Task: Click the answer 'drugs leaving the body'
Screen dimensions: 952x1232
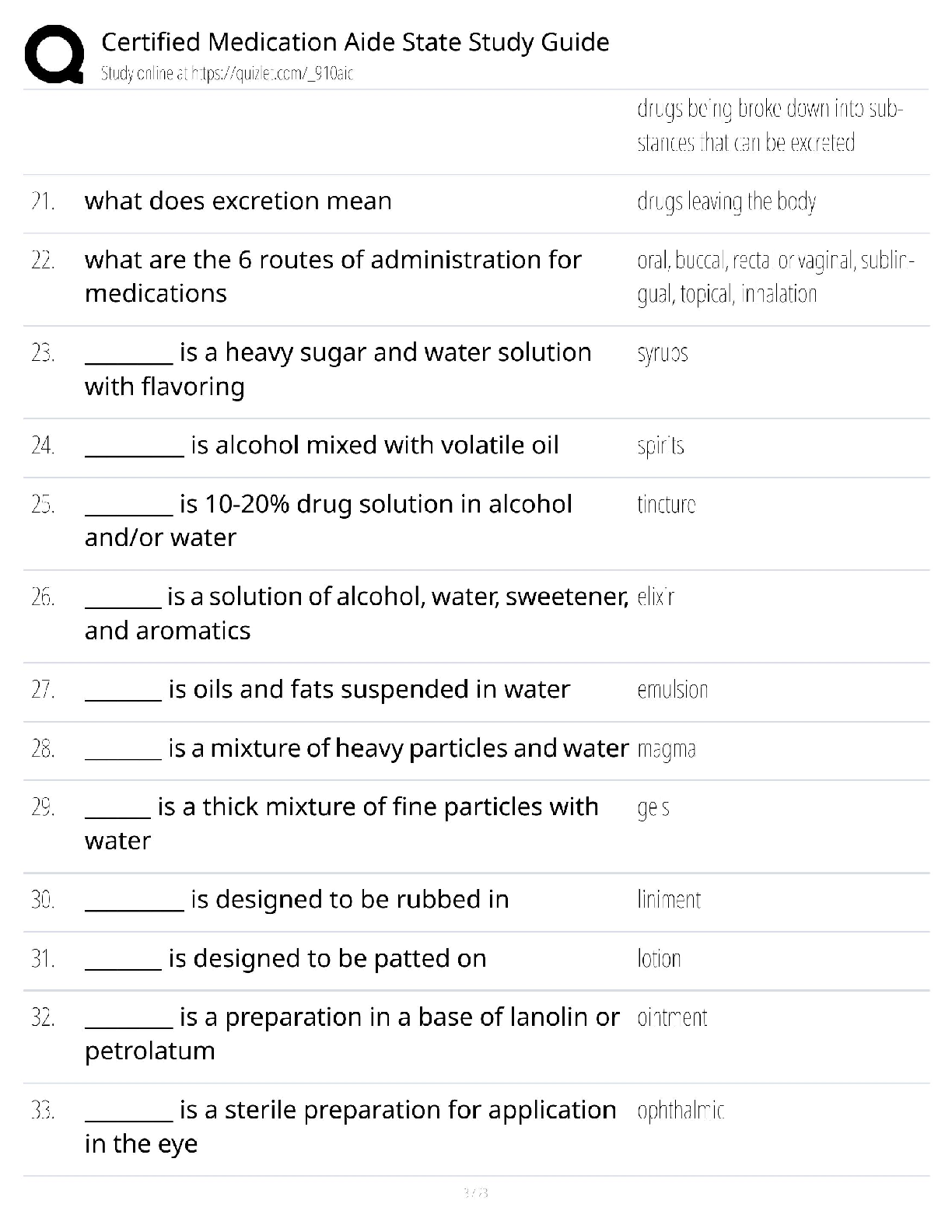Action: 726,201
